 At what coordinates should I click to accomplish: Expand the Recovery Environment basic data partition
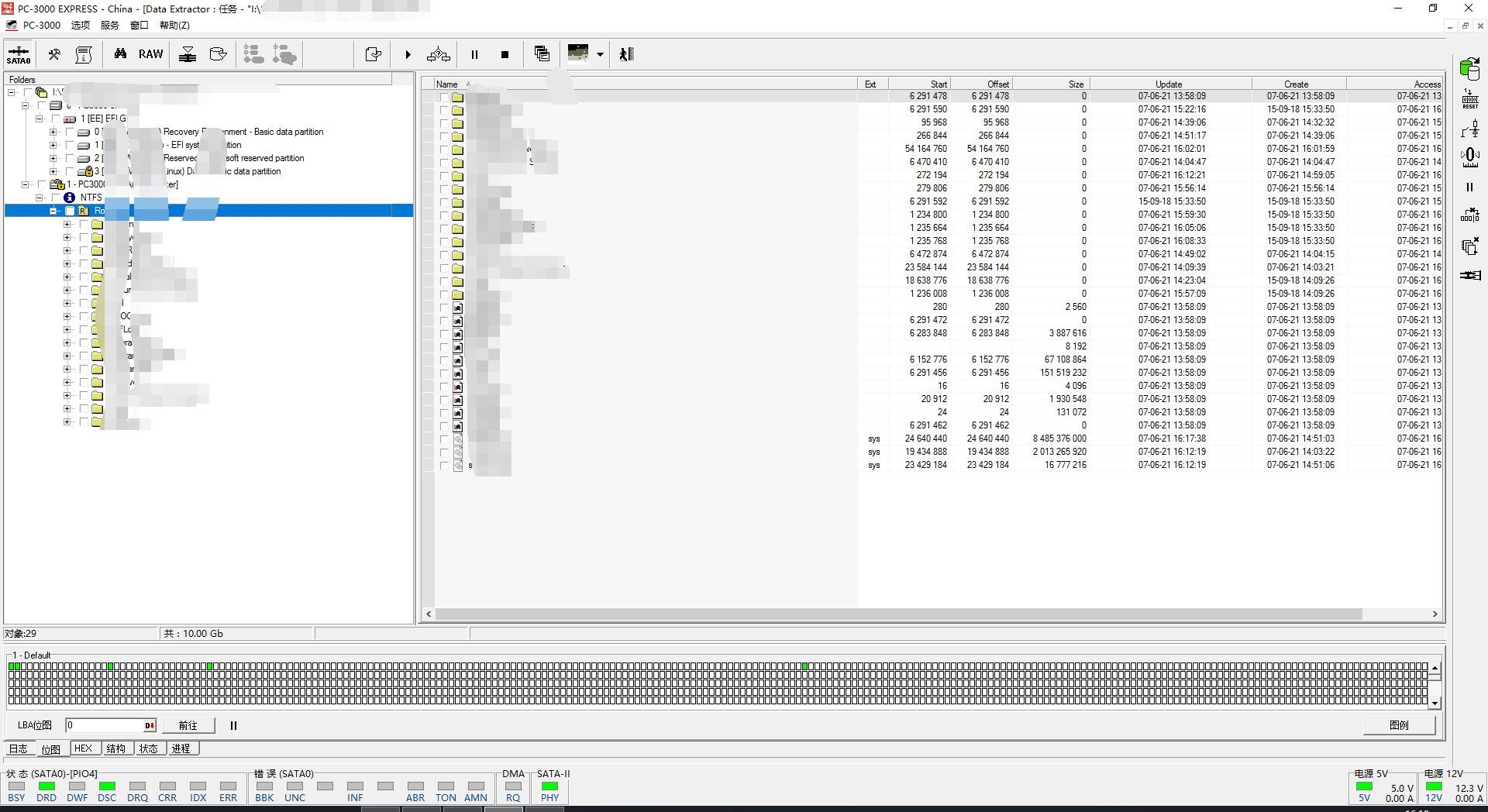[x=53, y=132]
